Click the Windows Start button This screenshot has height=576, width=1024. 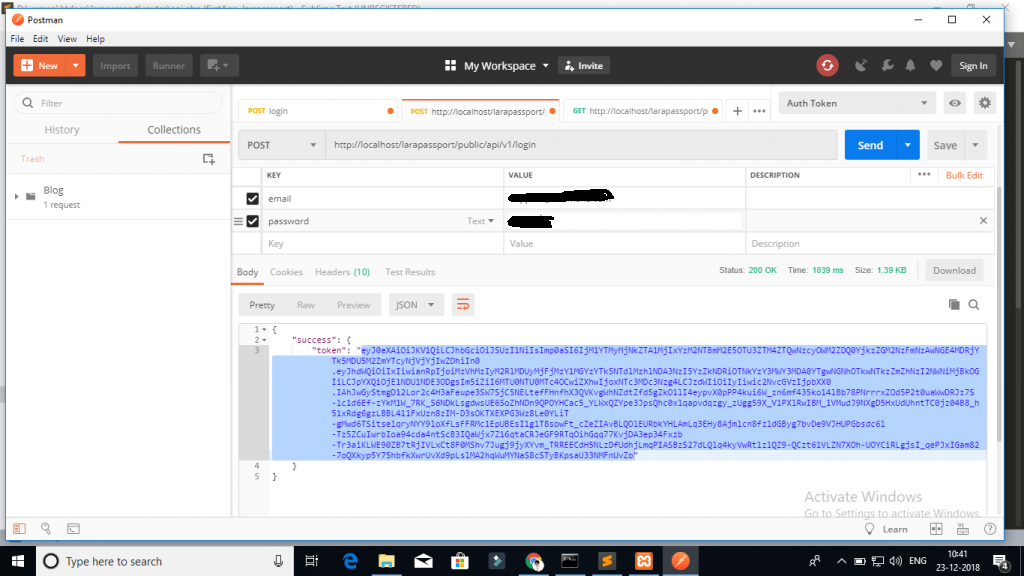[18, 561]
